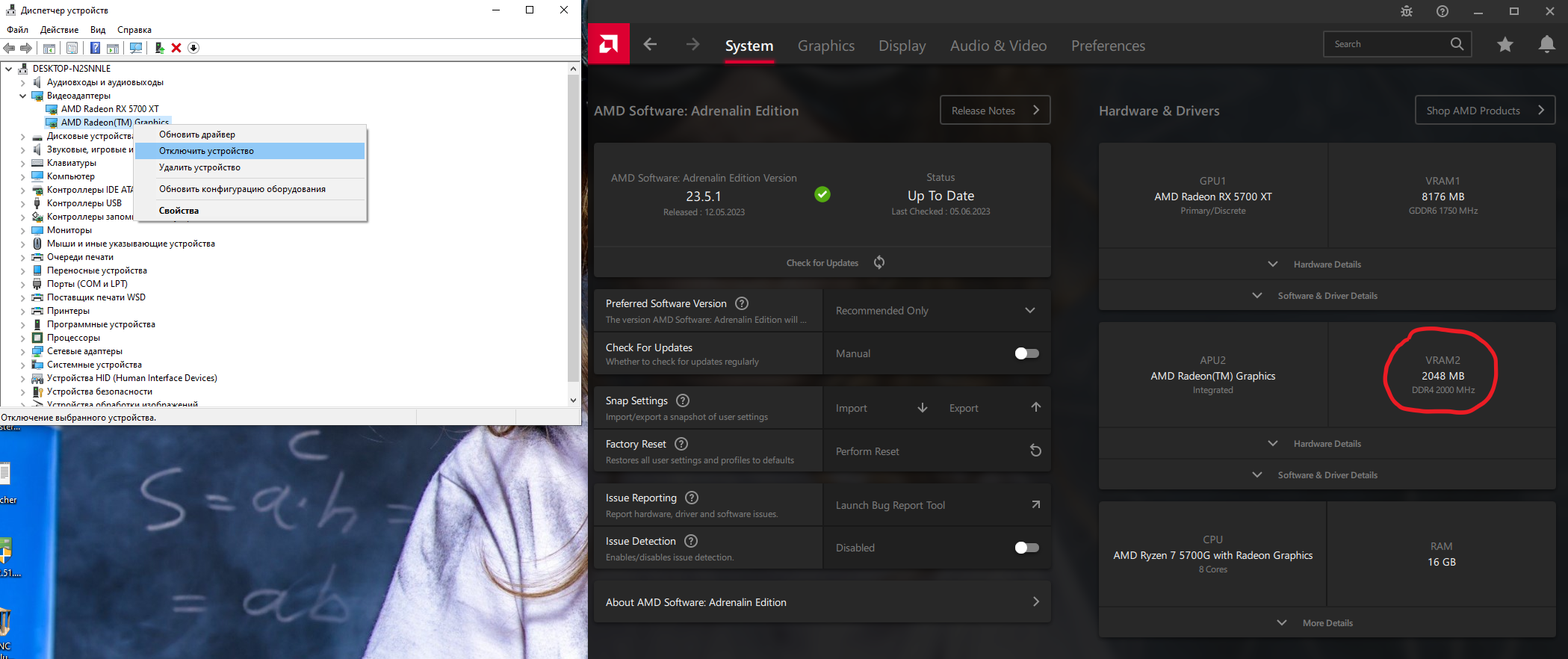Open the Вид menu

coord(98,30)
